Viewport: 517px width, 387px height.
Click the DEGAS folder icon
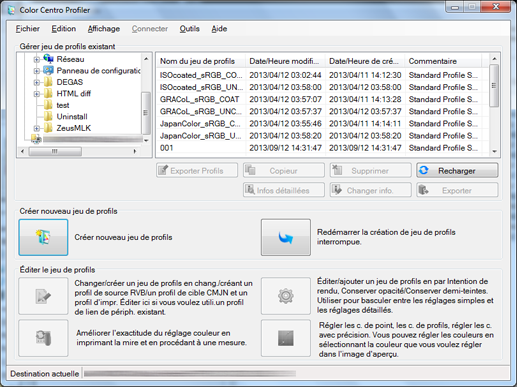(48, 82)
